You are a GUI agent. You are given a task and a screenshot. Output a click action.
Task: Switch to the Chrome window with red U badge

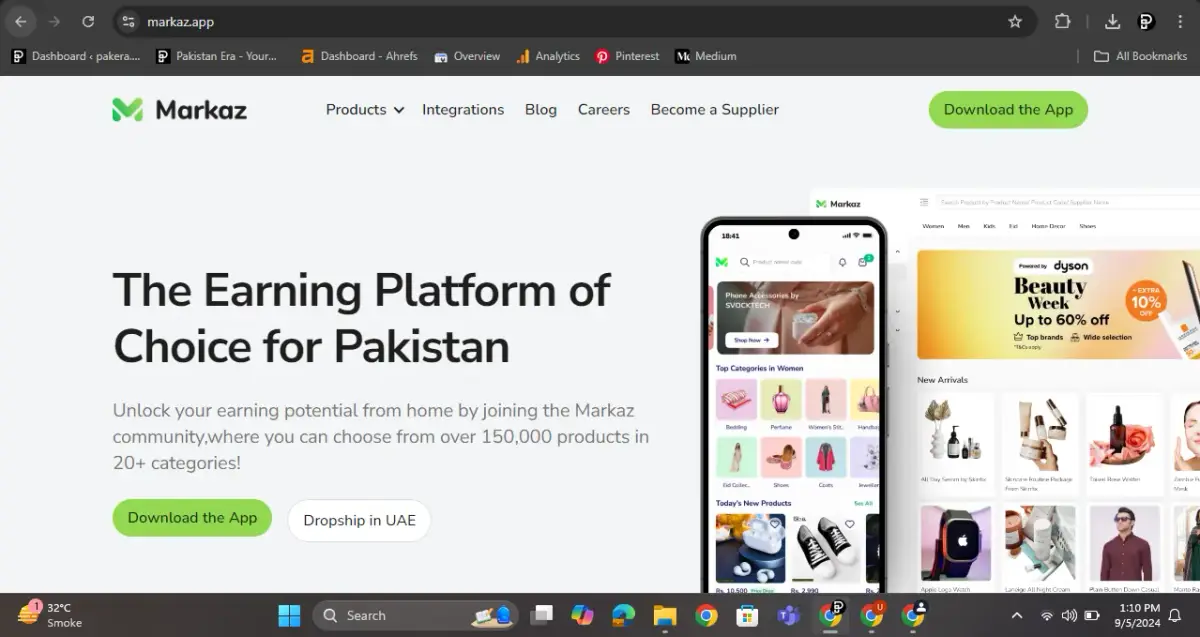[x=872, y=615]
